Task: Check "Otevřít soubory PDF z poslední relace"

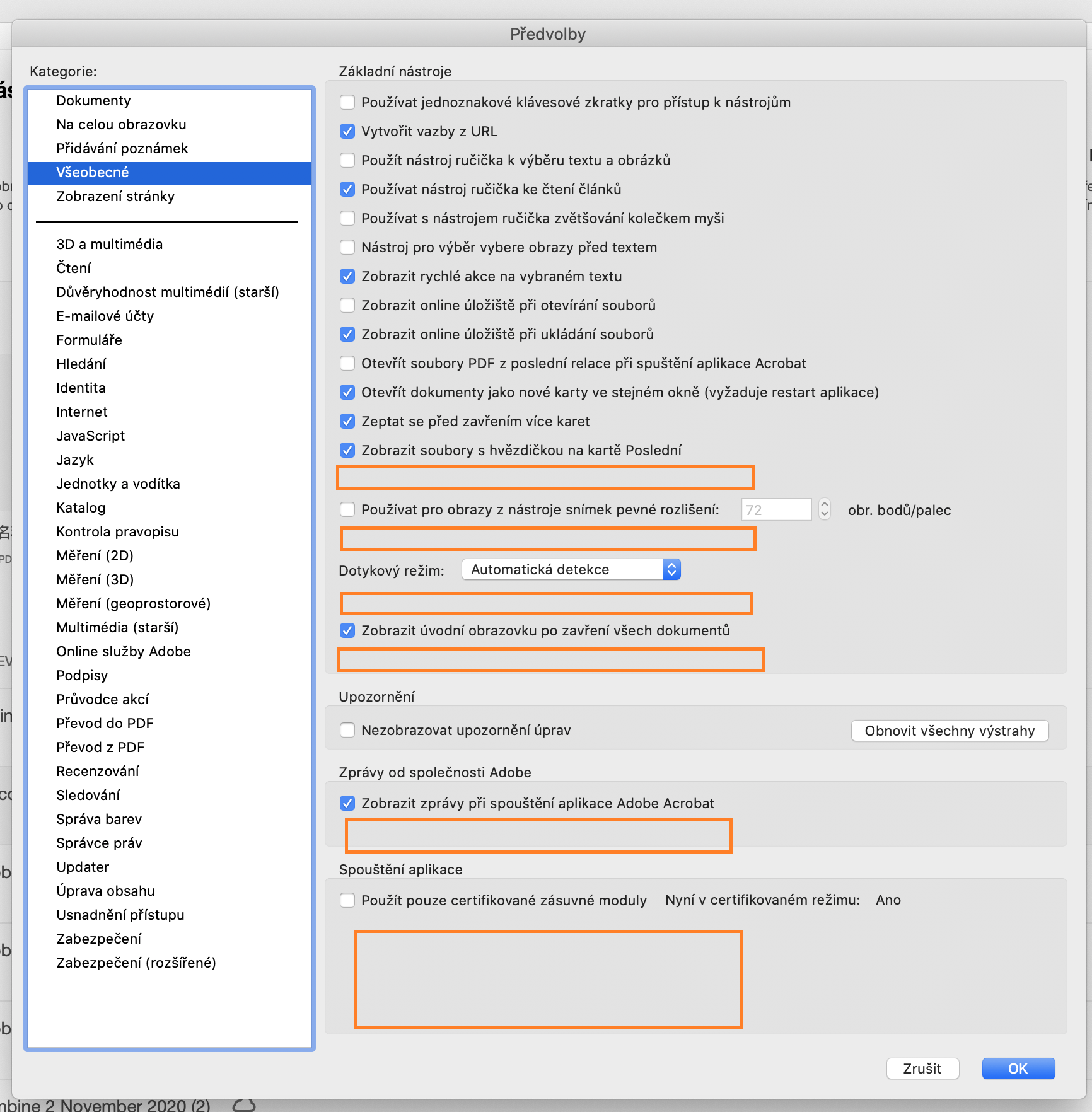Action: pos(347,363)
